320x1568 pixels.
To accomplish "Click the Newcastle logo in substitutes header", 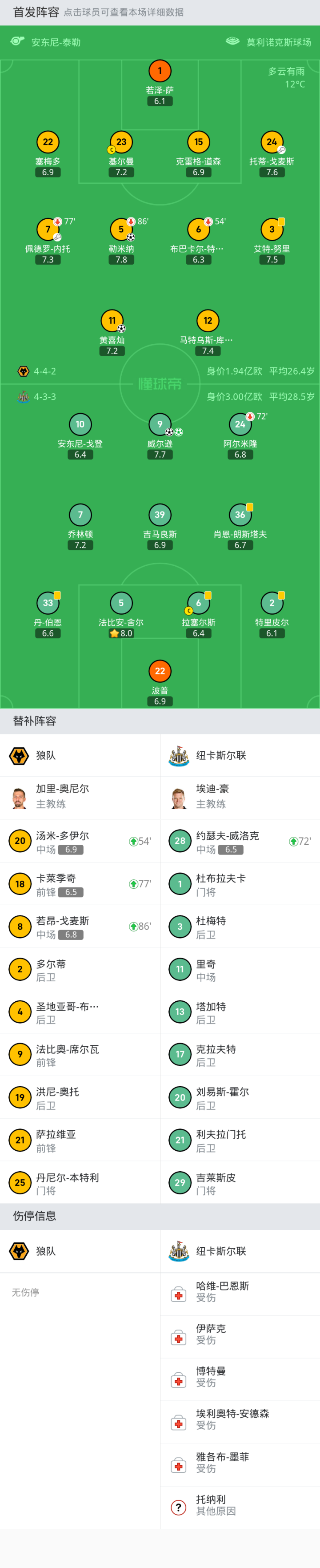I will 179,755.
